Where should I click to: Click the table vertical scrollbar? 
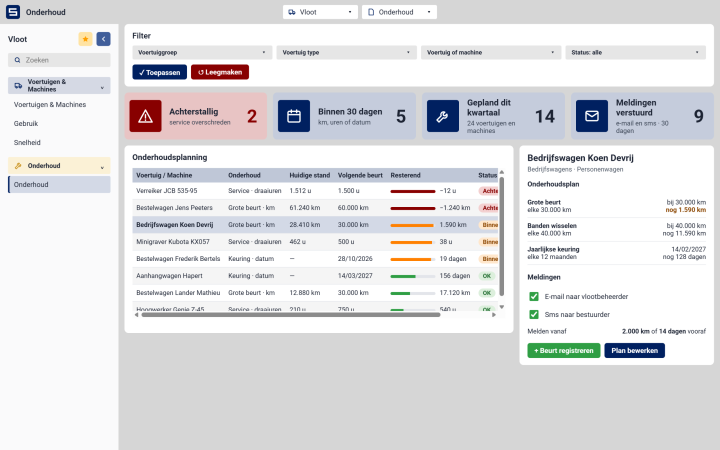tap(501, 236)
